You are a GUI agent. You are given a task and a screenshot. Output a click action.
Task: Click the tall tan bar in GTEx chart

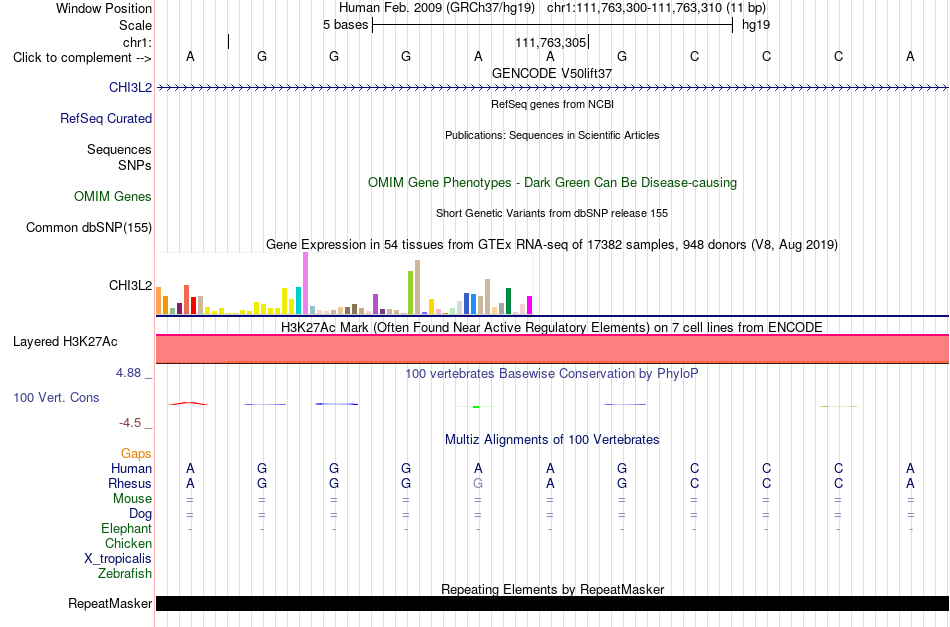tap(417, 287)
